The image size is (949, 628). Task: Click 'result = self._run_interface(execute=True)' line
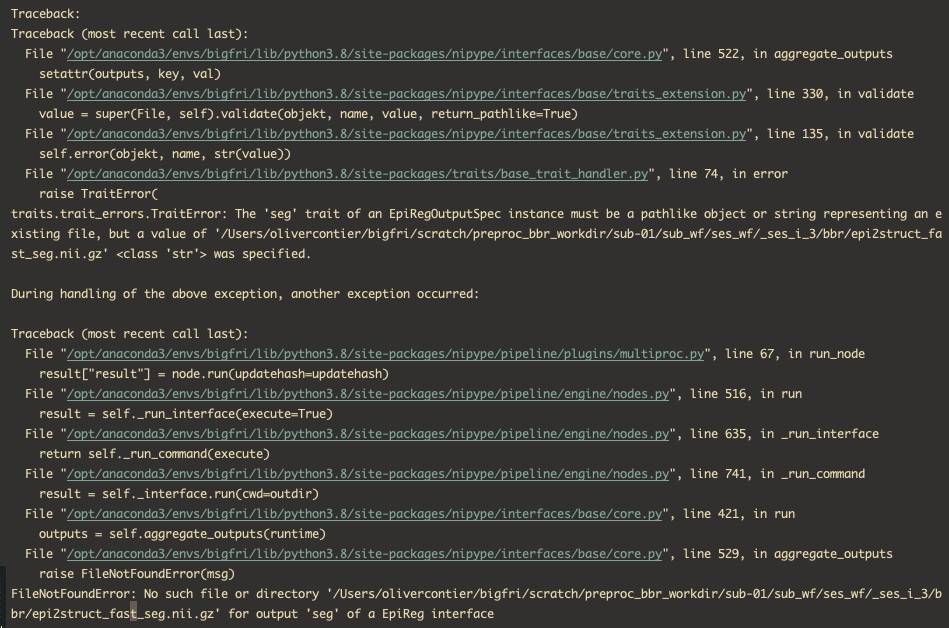pos(186,414)
